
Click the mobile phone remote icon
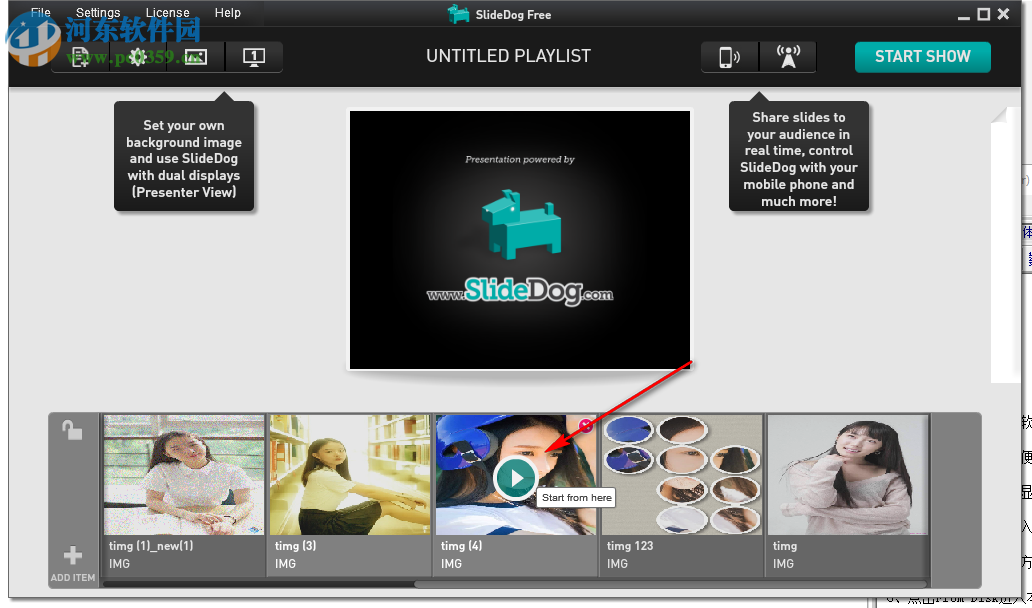[x=729, y=57]
